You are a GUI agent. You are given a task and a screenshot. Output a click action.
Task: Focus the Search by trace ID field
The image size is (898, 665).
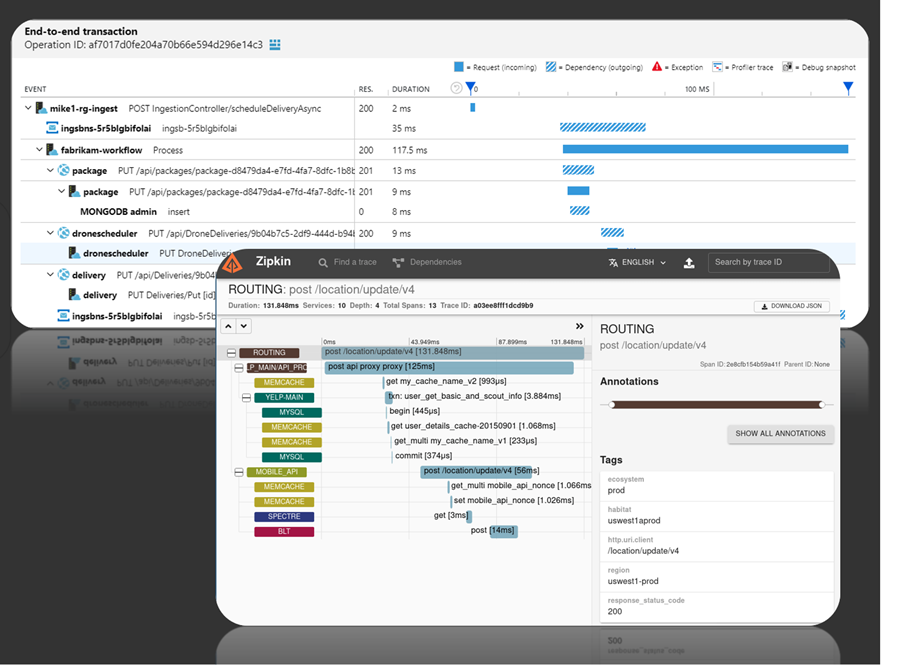pos(769,262)
